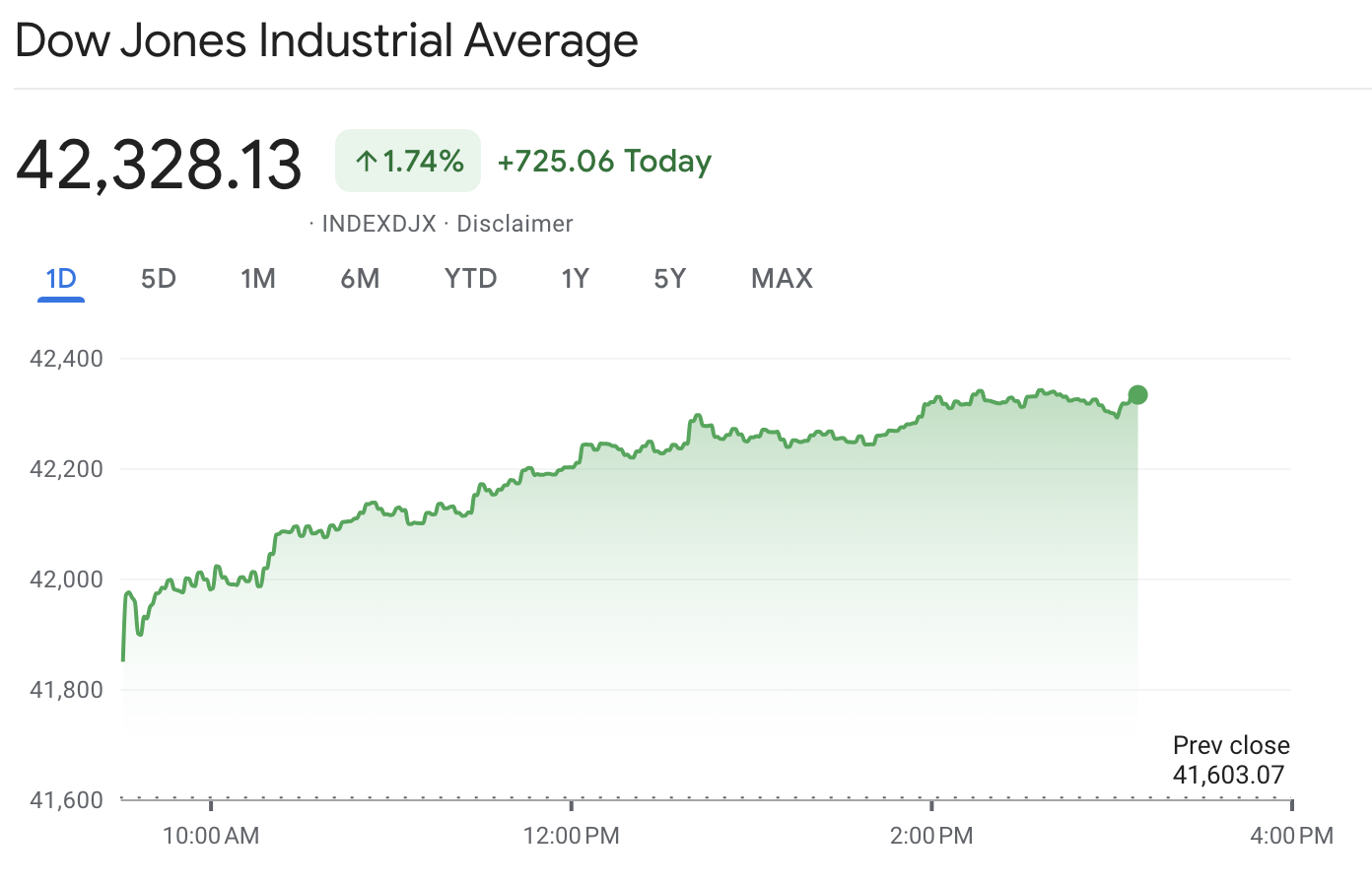Open the Disclaimer link
The width and height of the screenshot is (1372, 887).
[x=514, y=224]
